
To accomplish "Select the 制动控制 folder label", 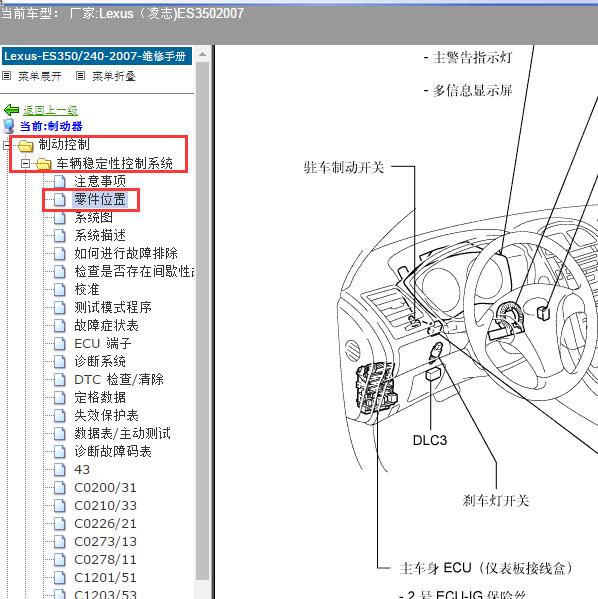I will pos(64,144).
